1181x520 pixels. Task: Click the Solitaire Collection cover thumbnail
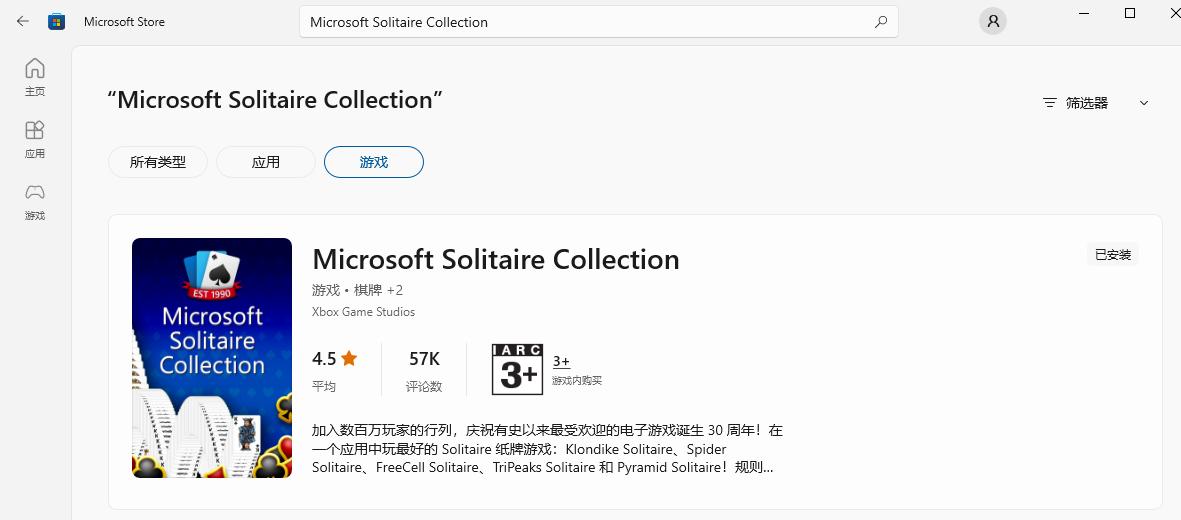coord(212,358)
